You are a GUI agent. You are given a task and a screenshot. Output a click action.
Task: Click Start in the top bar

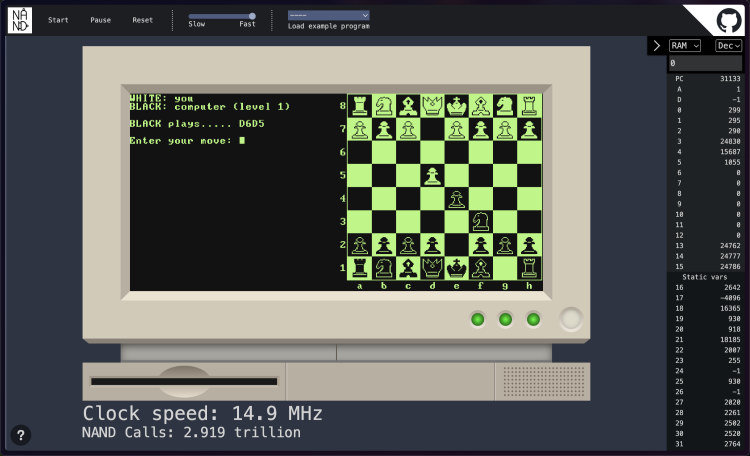pos(59,20)
